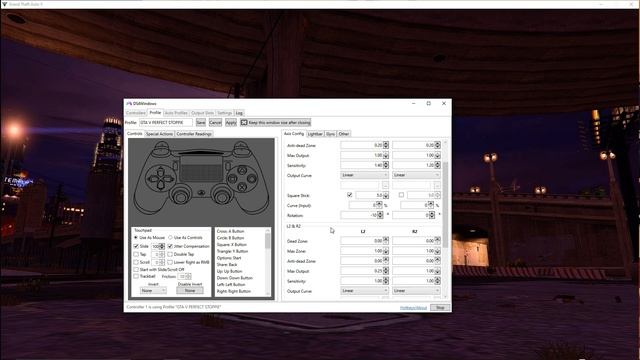Open the Hotkeys/About link
Viewport: 640px width, 360px height.
(x=413, y=308)
